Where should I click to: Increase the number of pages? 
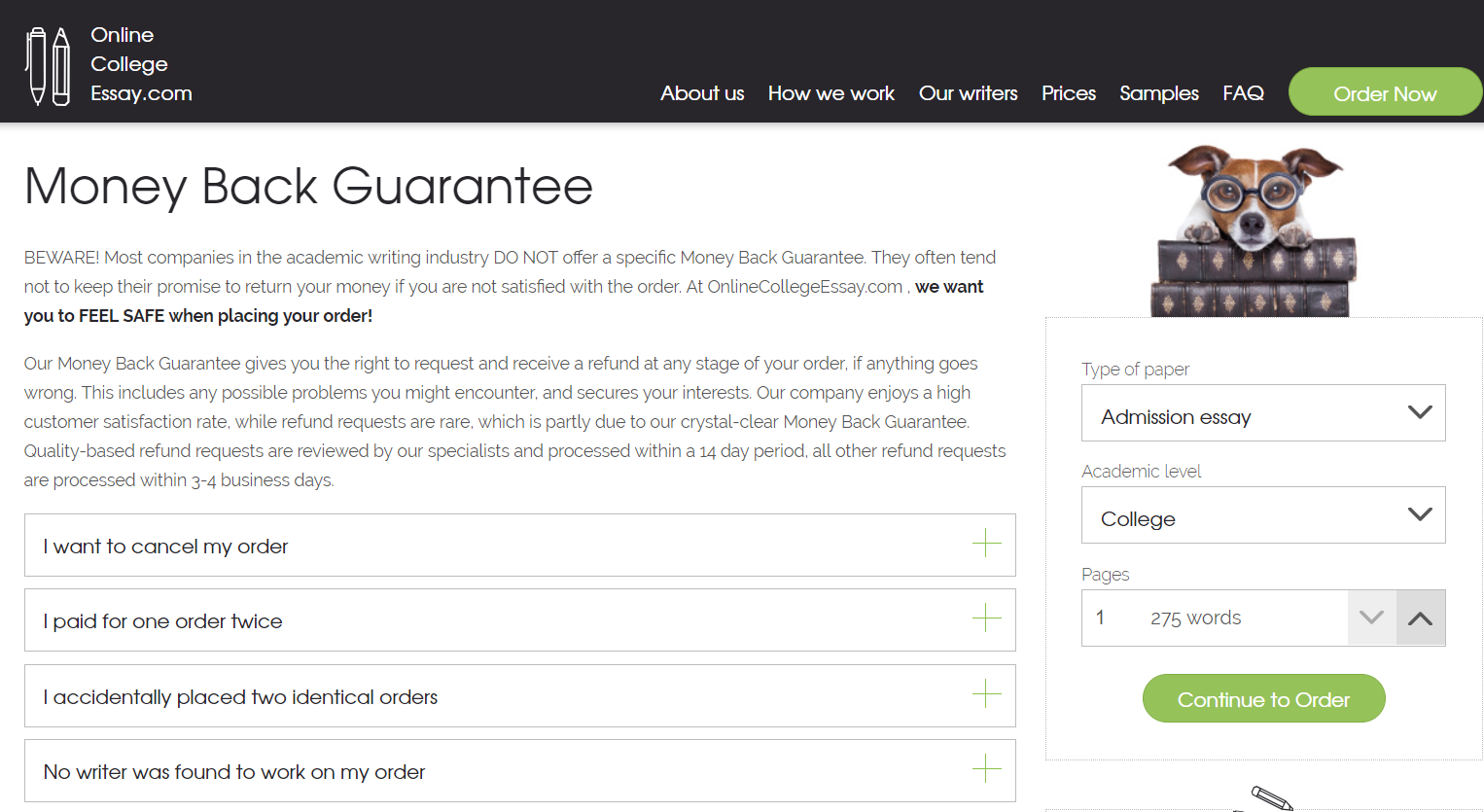(x=1421, y=618)
